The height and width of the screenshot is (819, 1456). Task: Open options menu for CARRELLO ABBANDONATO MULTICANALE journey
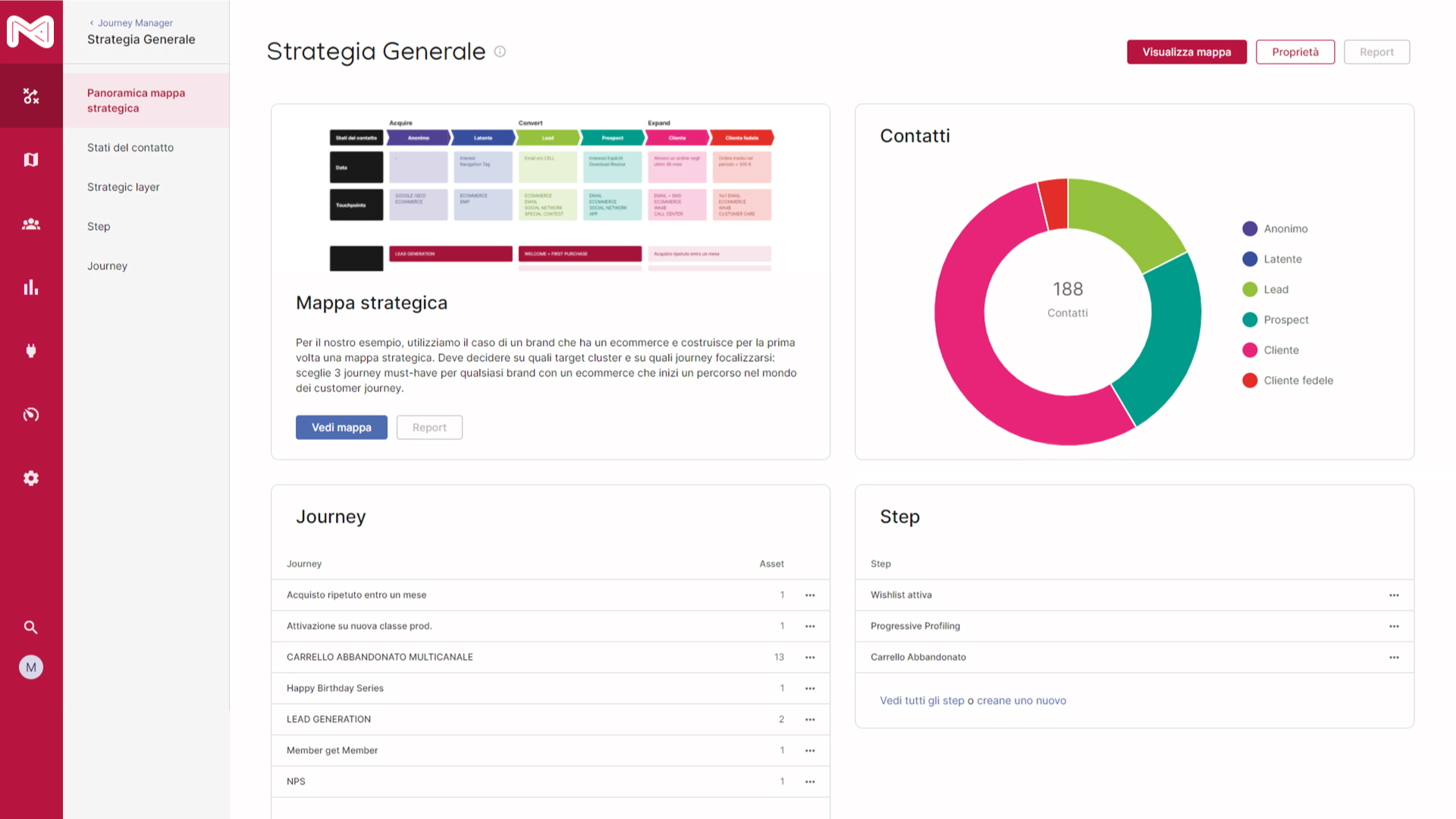[x=809, y=657]
